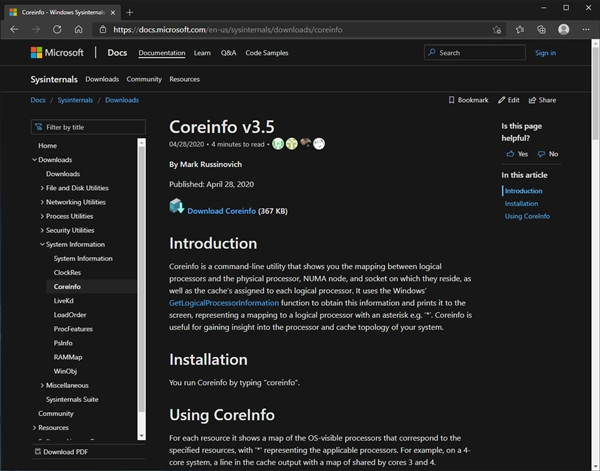Share this article

[542, 100]
